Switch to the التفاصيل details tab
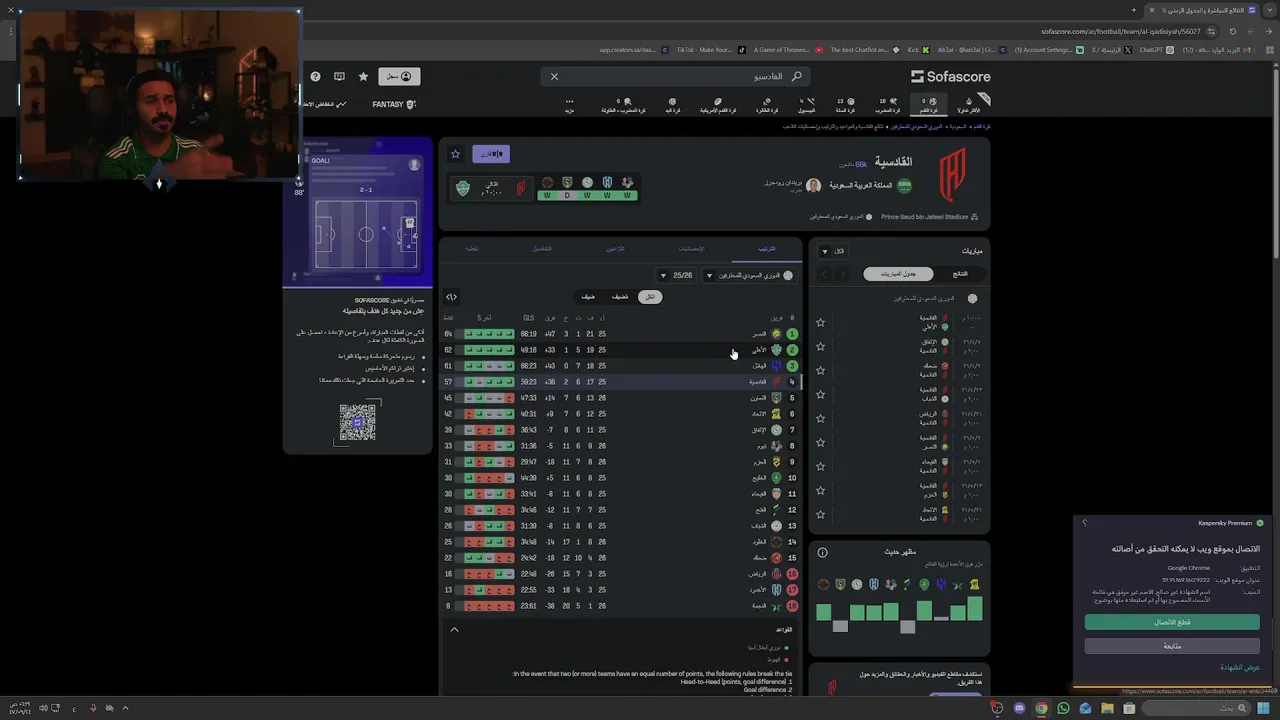Screen dimensions: 1280x720 [541, 248]
